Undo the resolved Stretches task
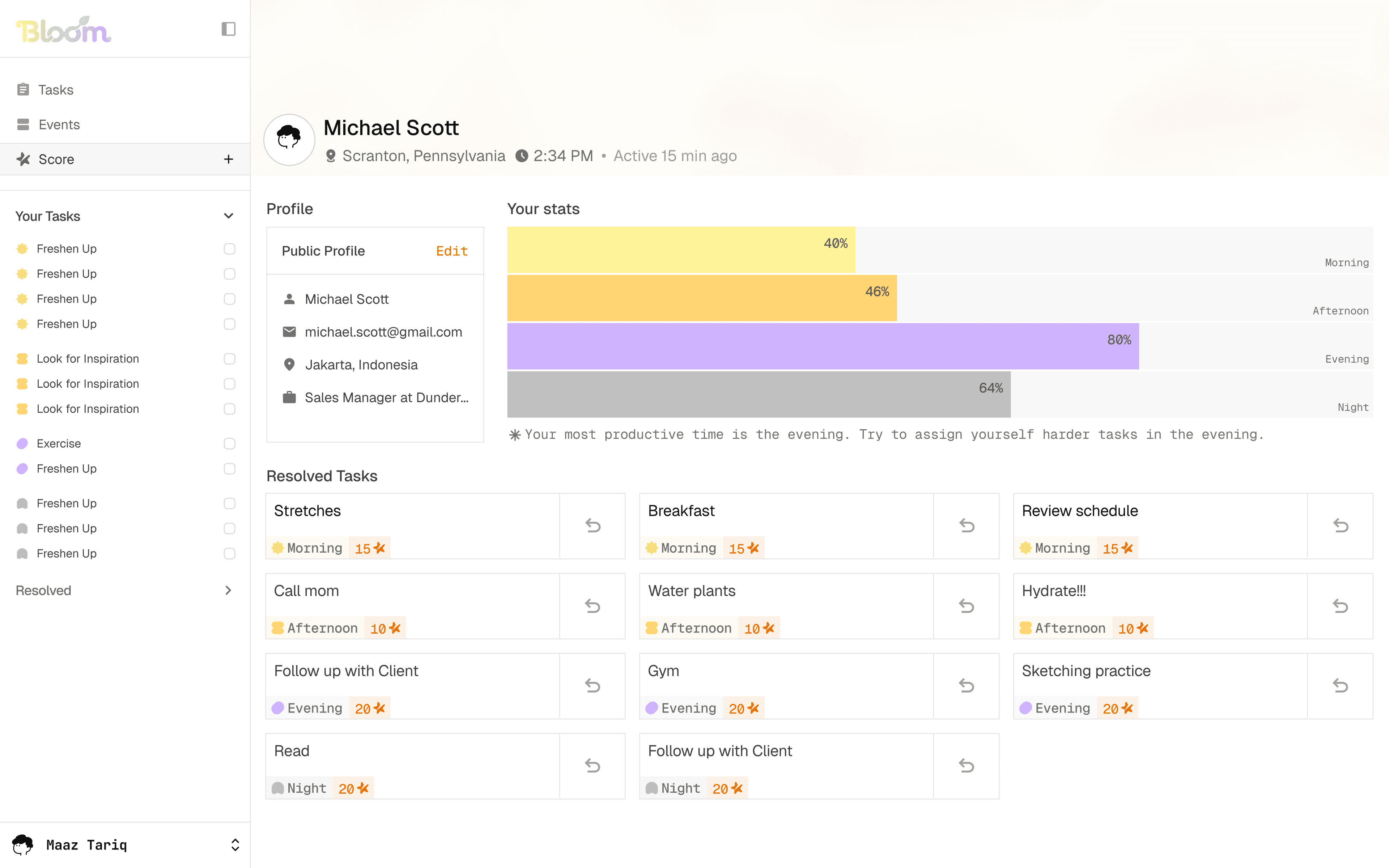Image resolution: width=1389 pixels, height=868 pixels. 592,525
